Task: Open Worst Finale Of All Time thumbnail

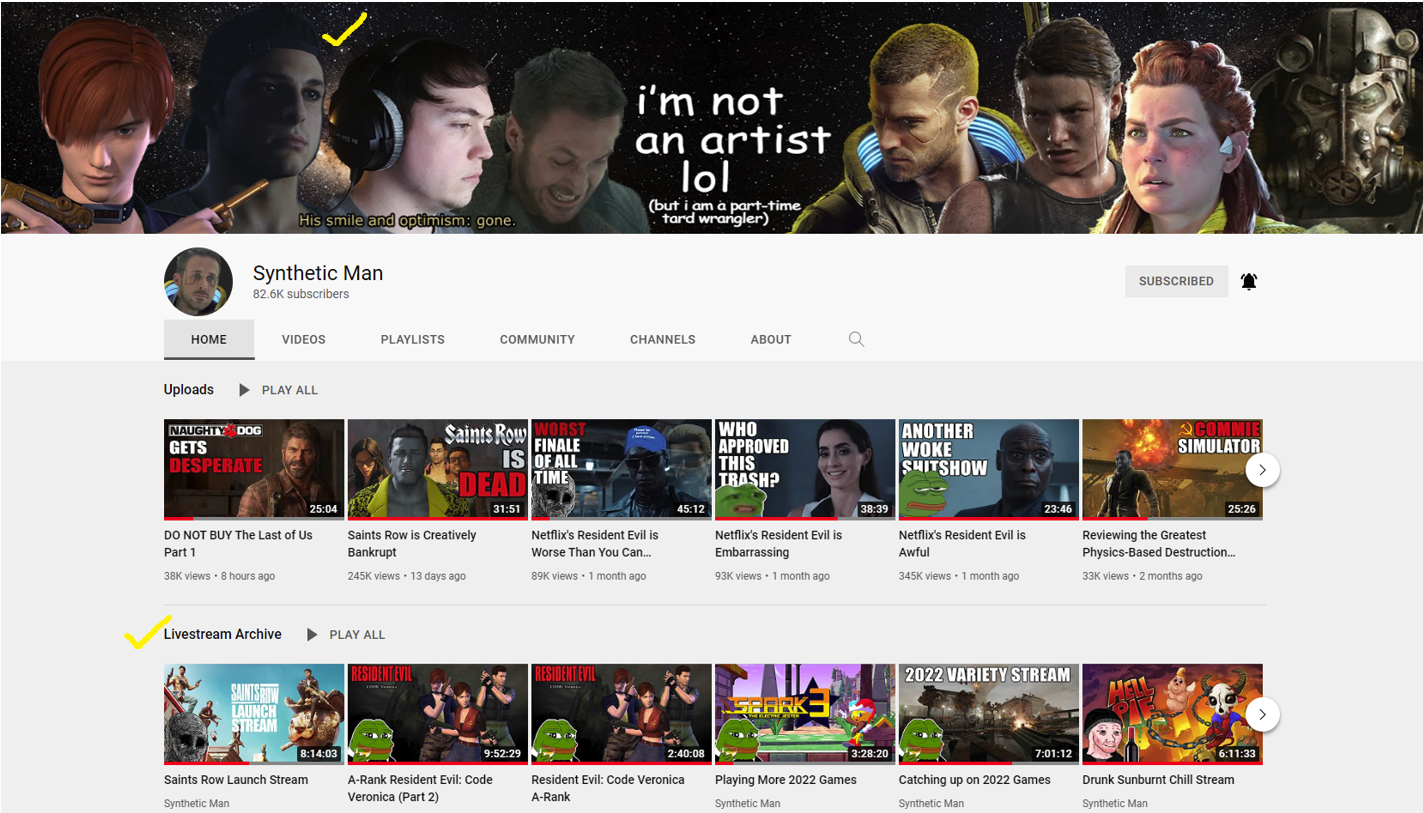Action: point(621,469)
